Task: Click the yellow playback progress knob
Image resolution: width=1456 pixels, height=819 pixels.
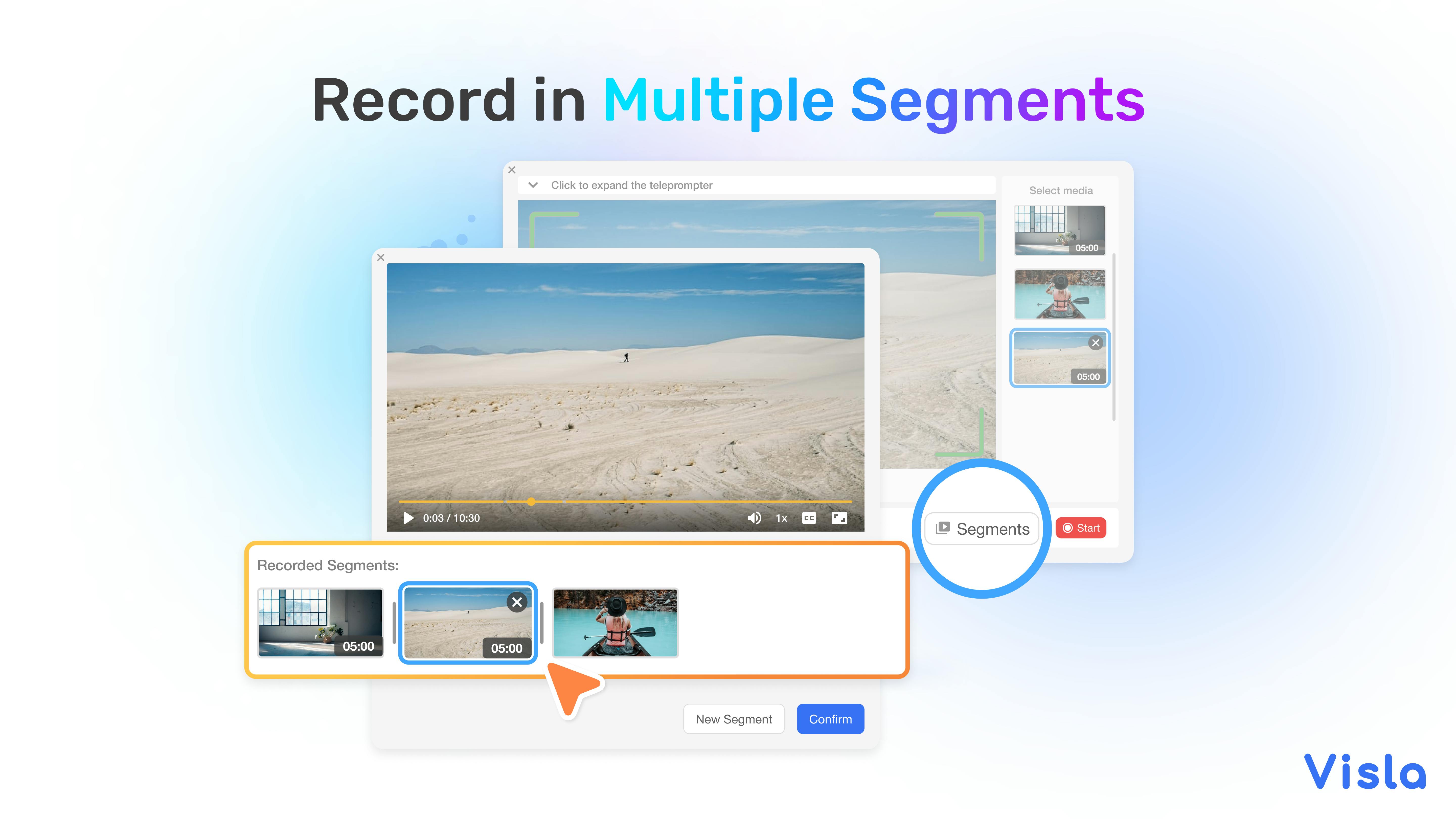Action: [531, 501]
